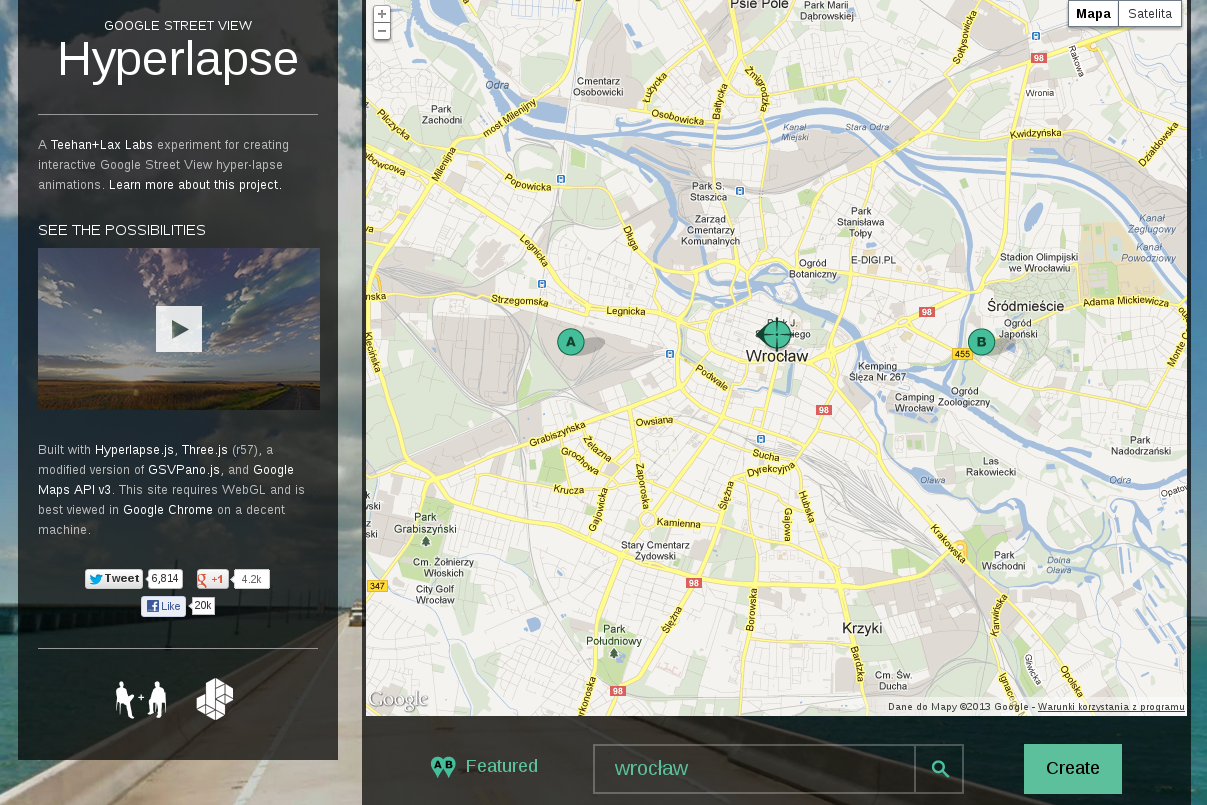Open the Hyperlapse.js link
Screen dimensions: 1207x805
135,450
